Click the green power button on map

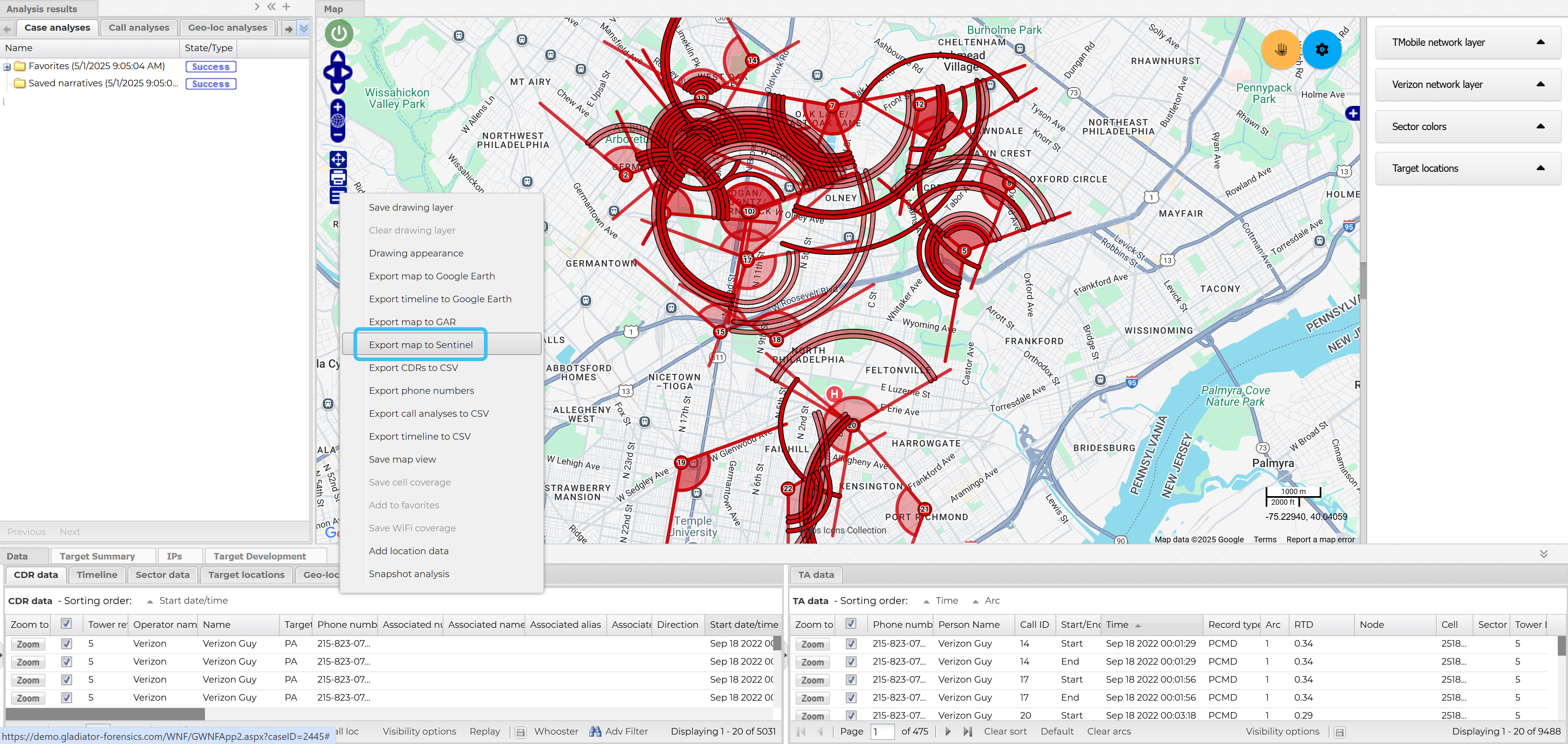tap(338, 34)
